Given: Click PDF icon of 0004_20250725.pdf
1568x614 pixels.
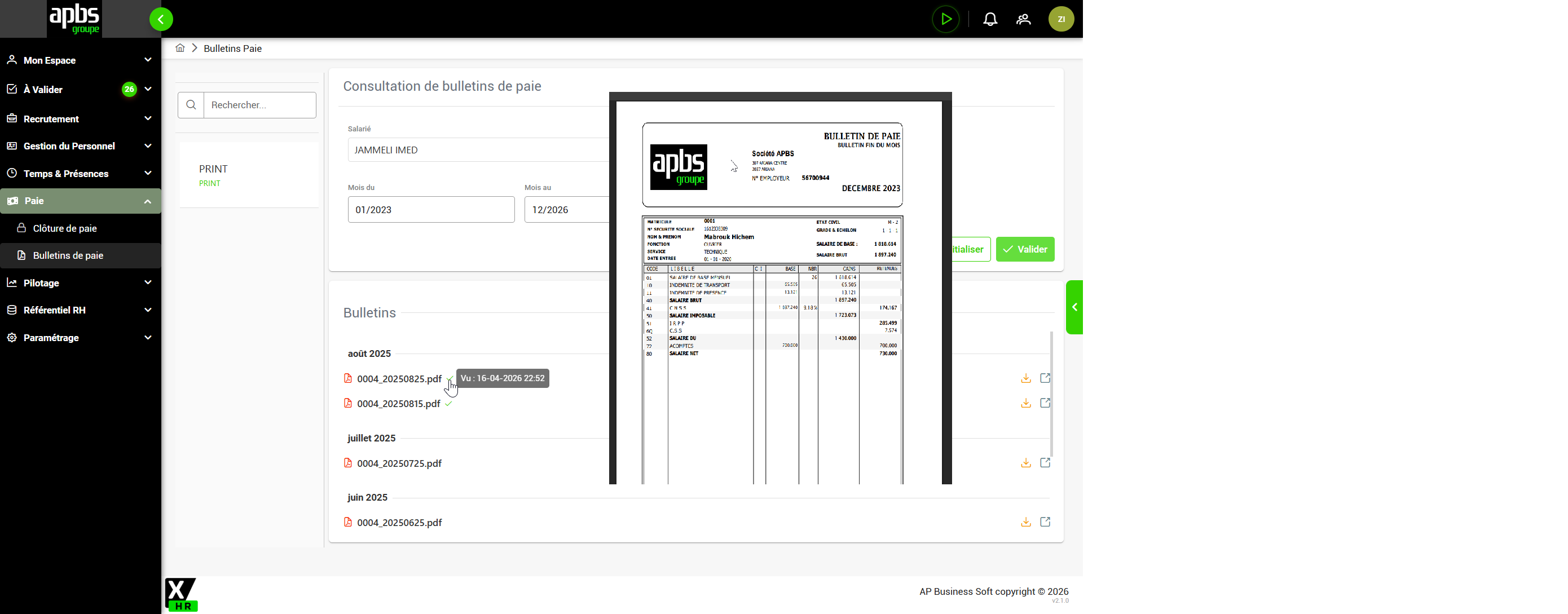Looking at the screenshot, I should pos(347,462).
